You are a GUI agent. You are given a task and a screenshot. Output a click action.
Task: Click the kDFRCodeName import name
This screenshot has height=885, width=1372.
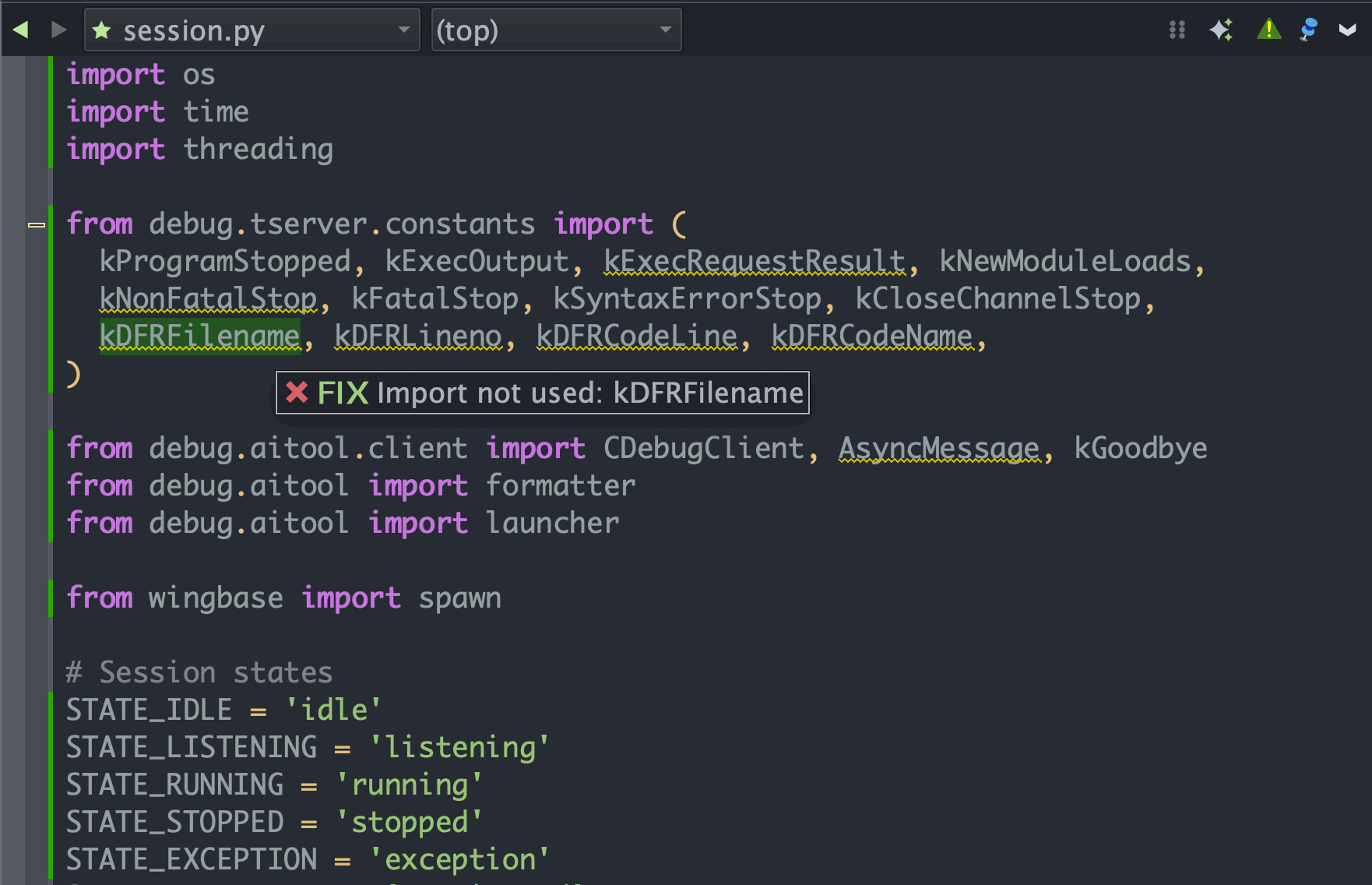point(872,336)
